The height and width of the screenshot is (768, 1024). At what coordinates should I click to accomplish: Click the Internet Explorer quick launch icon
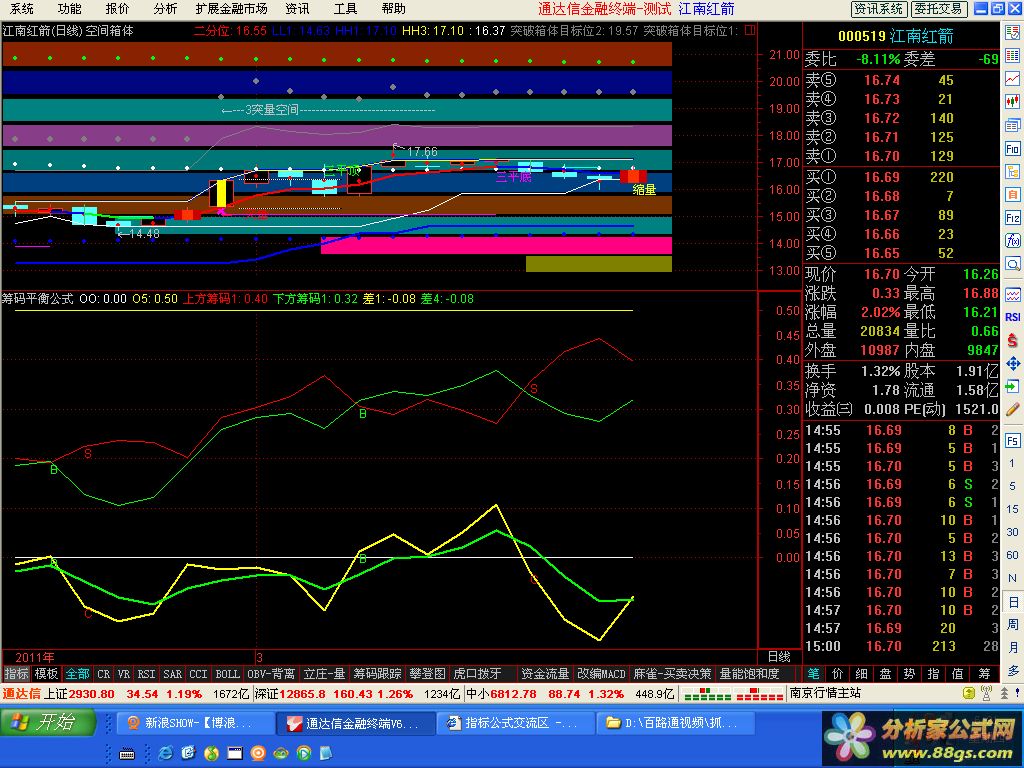point(165,754)
